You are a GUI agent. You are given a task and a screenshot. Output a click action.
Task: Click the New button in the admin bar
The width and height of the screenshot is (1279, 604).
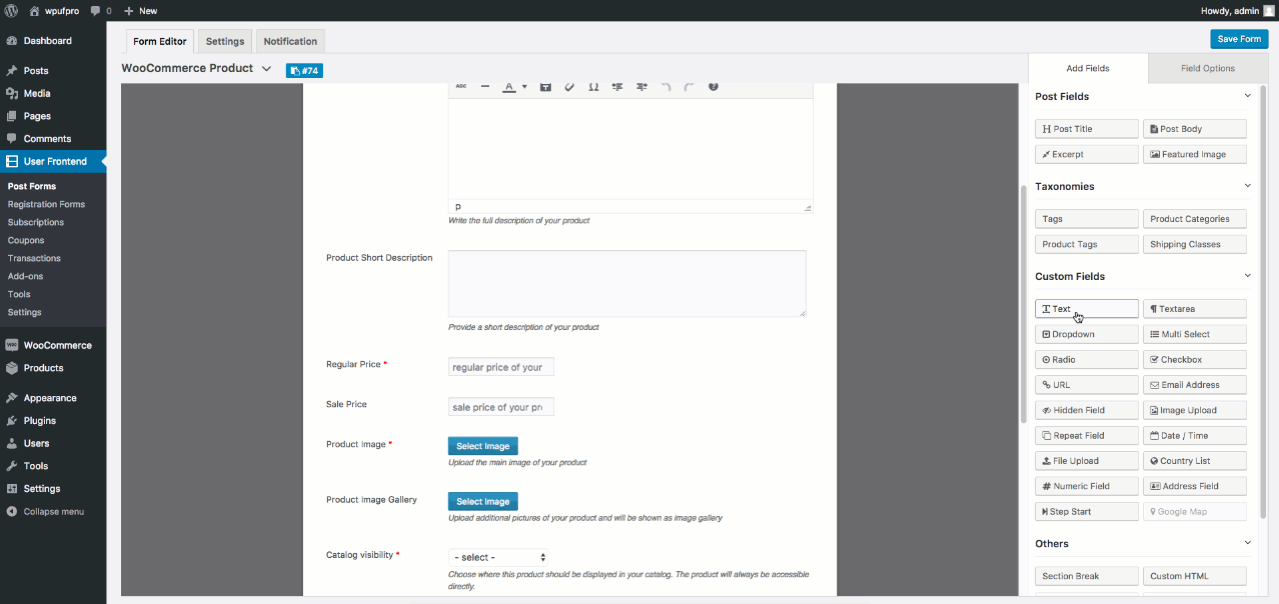(141, 10)
